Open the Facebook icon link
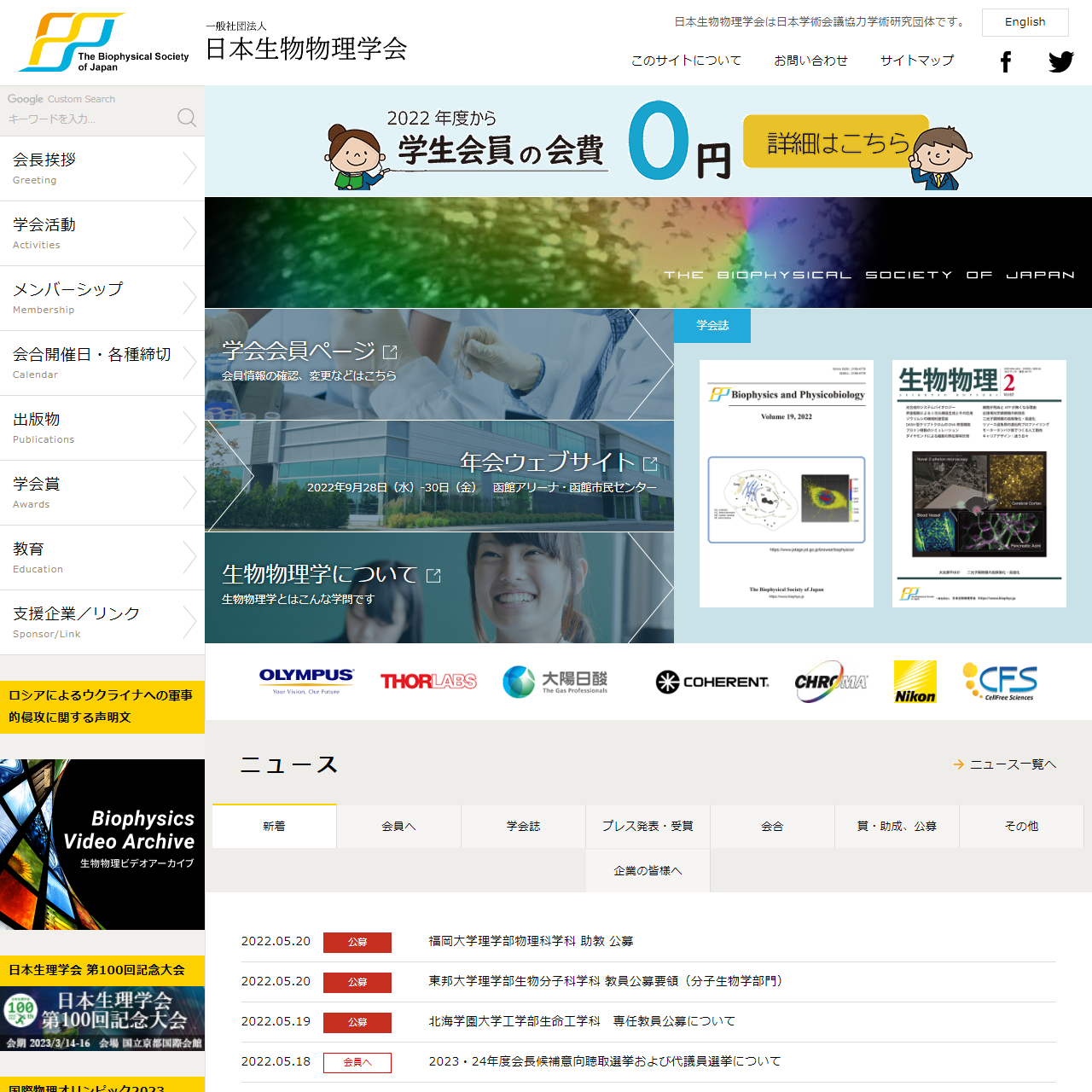Screen dimensions: 1092x1092 tap(1006, 61)
